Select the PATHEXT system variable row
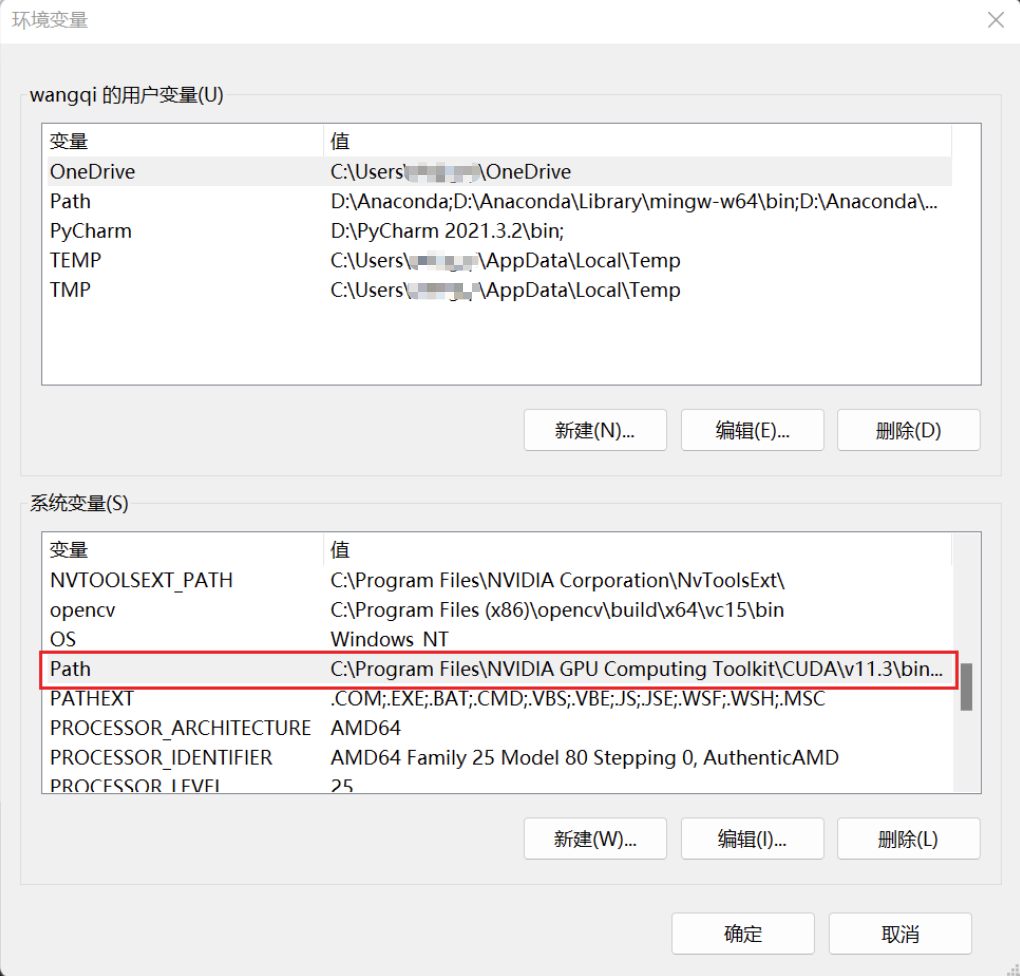 pyautogui.click(x=500, y=698)
